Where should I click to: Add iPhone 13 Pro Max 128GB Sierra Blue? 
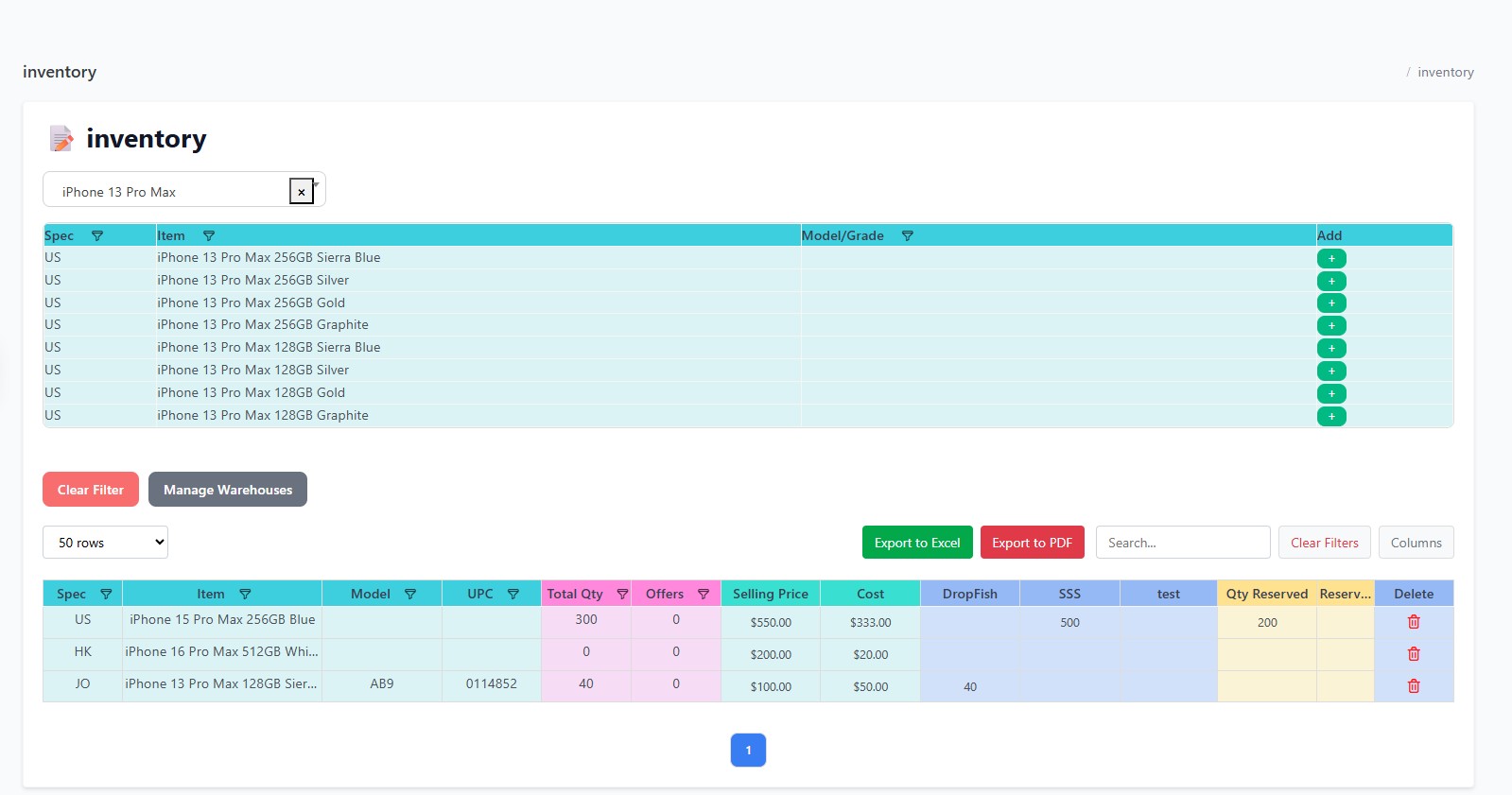1331,348
